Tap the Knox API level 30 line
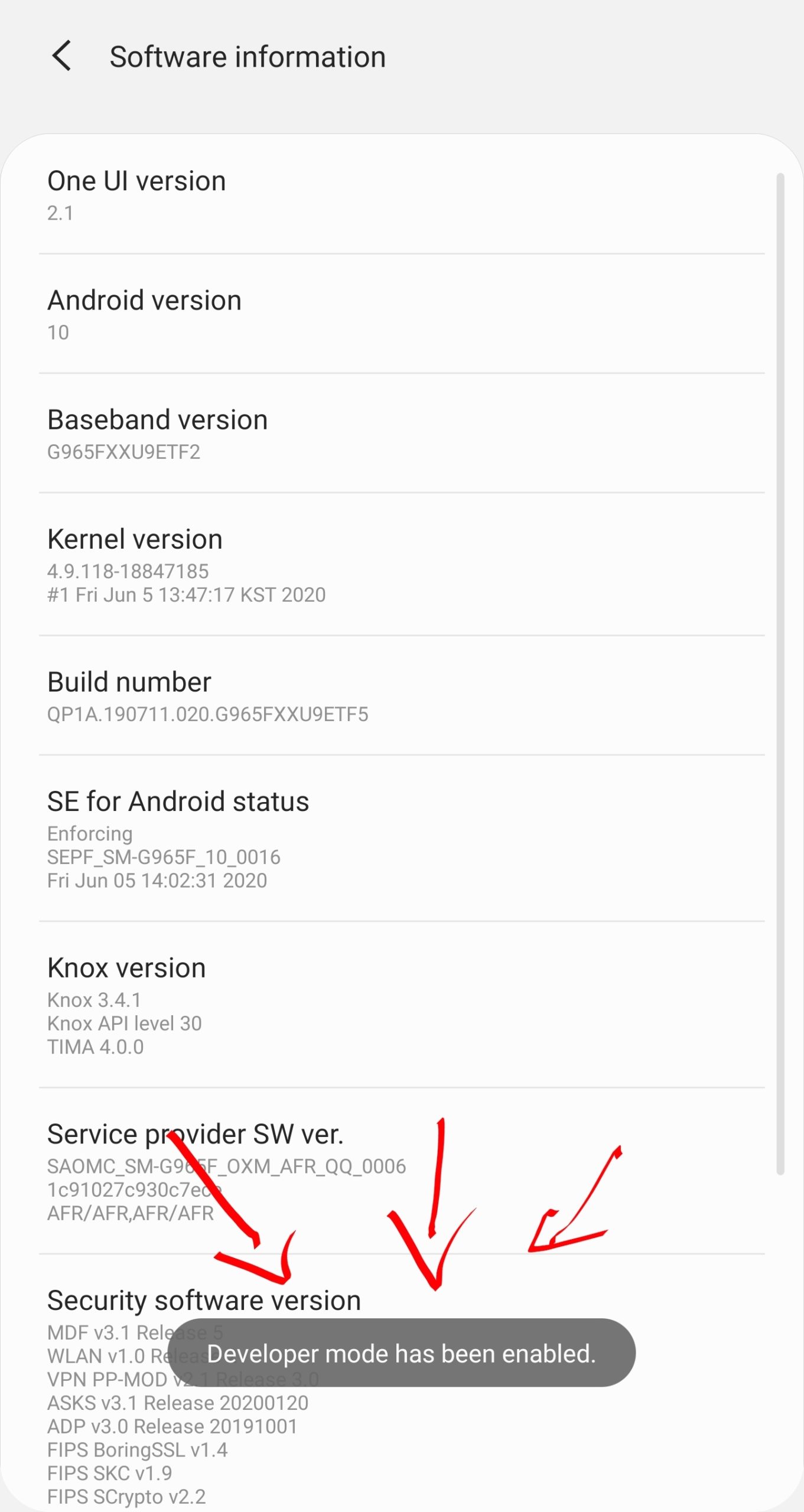804x1512 pixels. point(124,1024)
